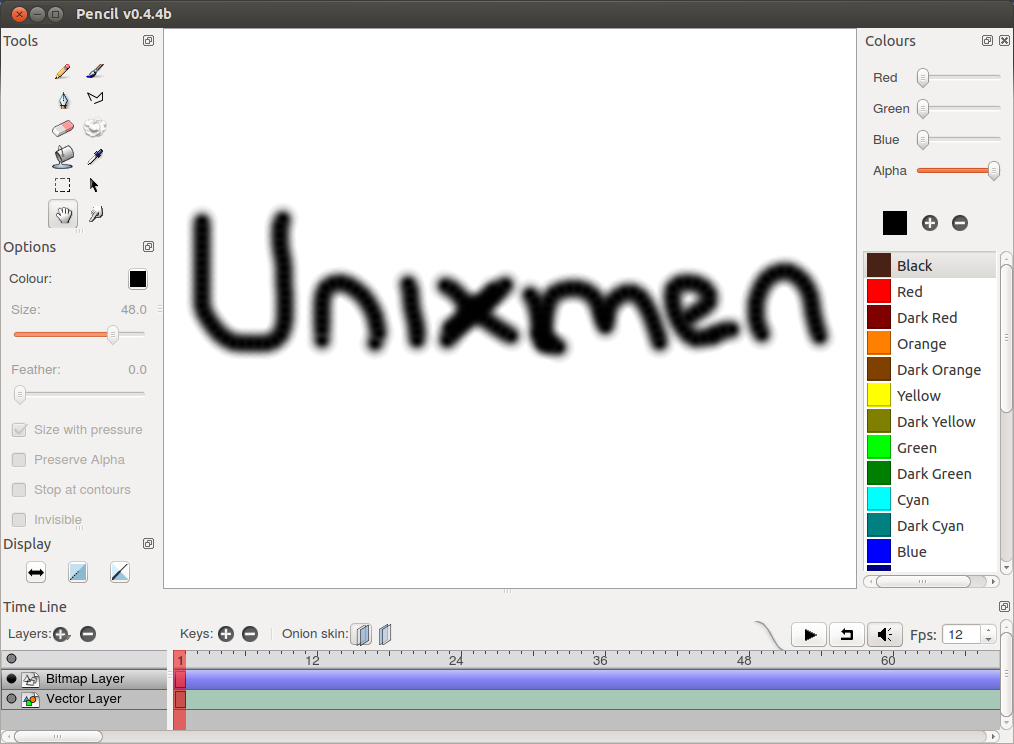The image size is (1014, 744).
Task: Choose Dark Green in the colour list
Action: (x=930, y=474)
